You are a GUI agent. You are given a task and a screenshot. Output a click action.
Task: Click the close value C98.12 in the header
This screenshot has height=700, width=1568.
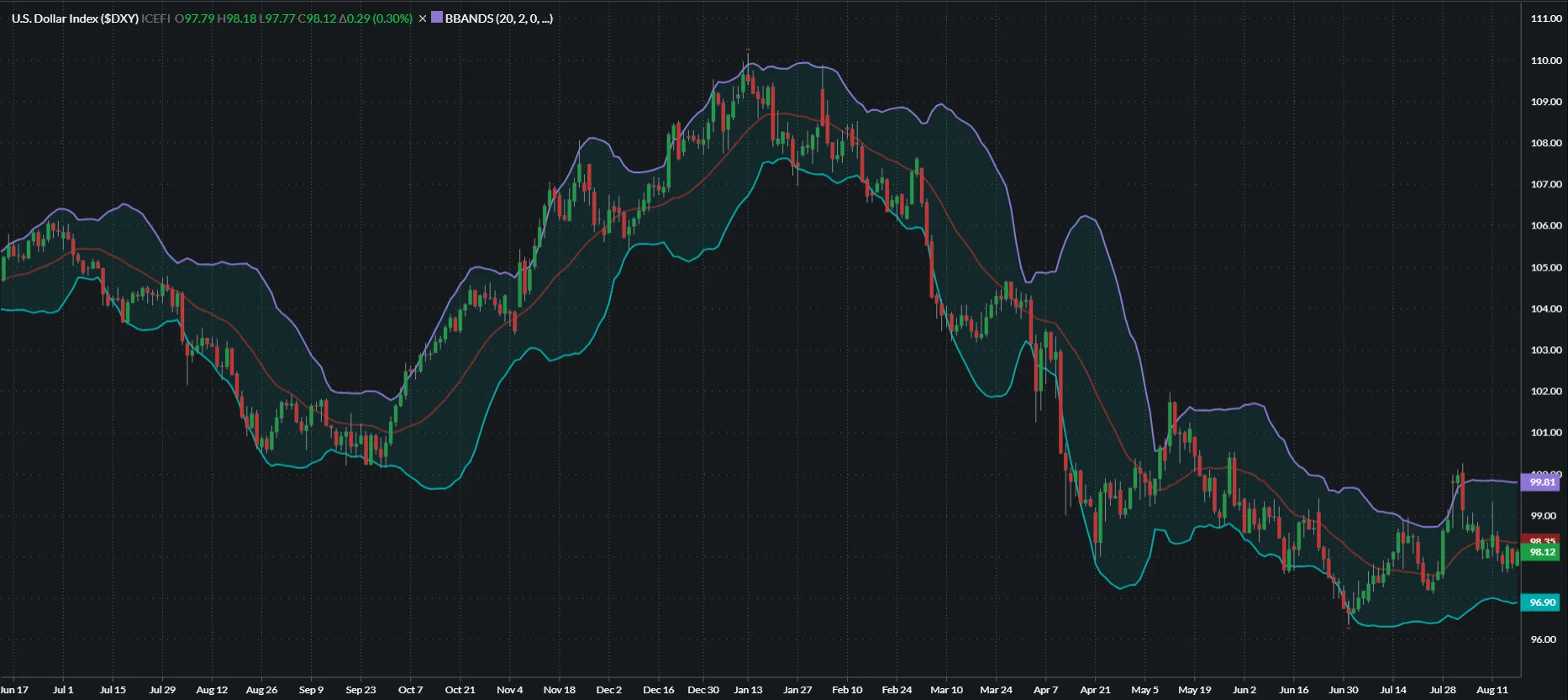point(317,18)
